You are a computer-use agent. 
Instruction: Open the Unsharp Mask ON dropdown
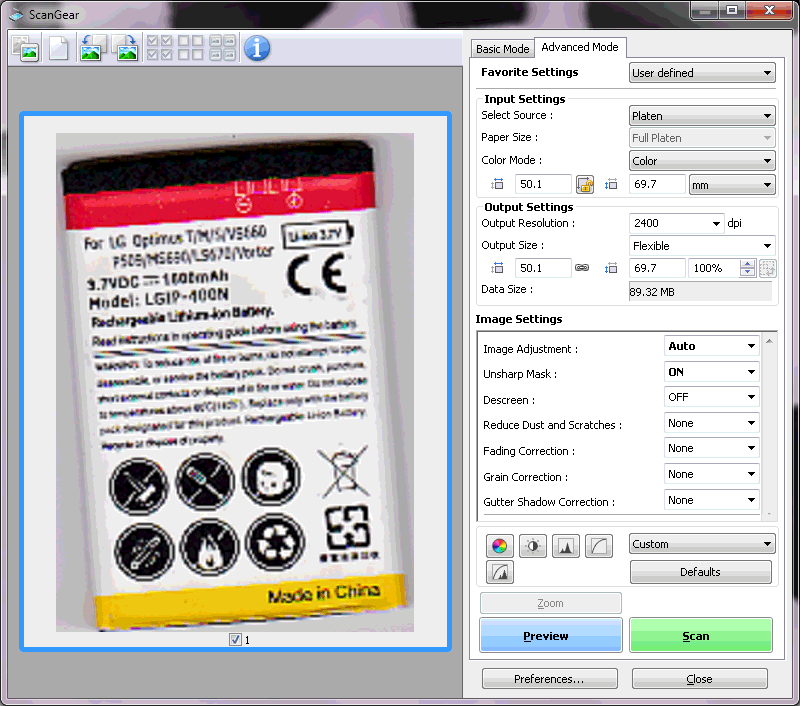click(x=711, y=372)
